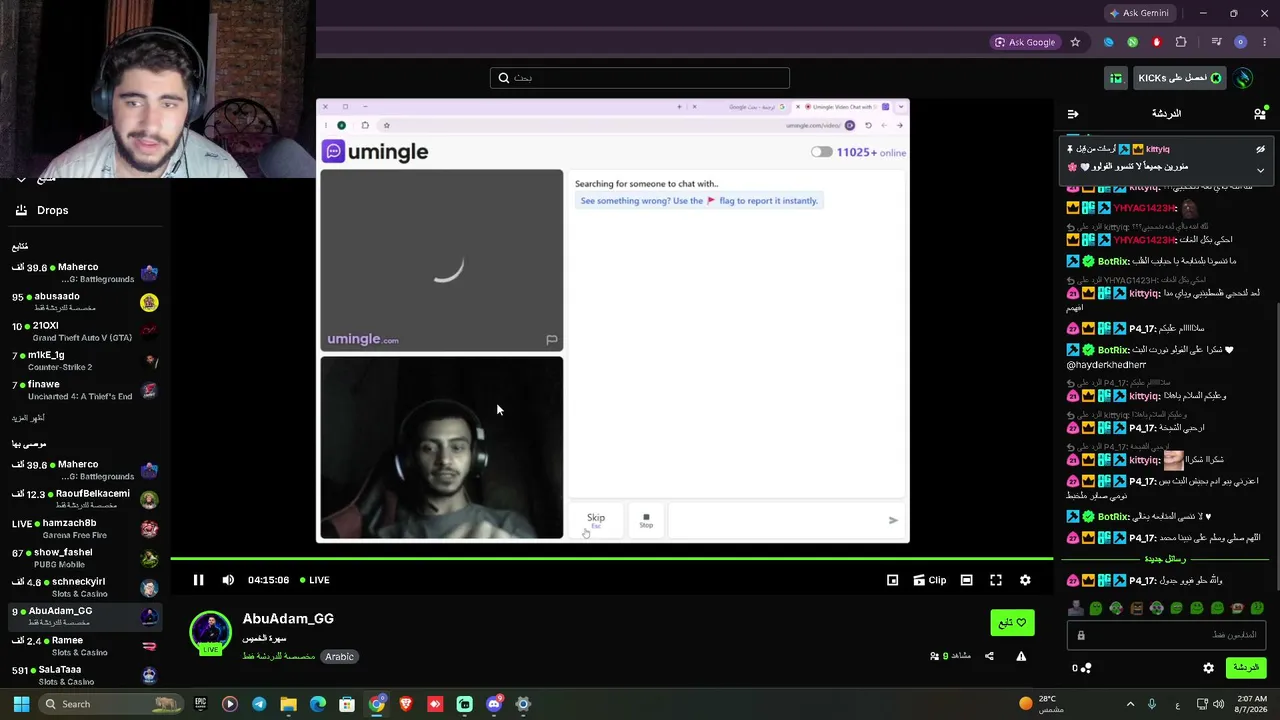
Task: Click the red hand blocker extension
Action: pyautogui.click(x=1157, y=42)
